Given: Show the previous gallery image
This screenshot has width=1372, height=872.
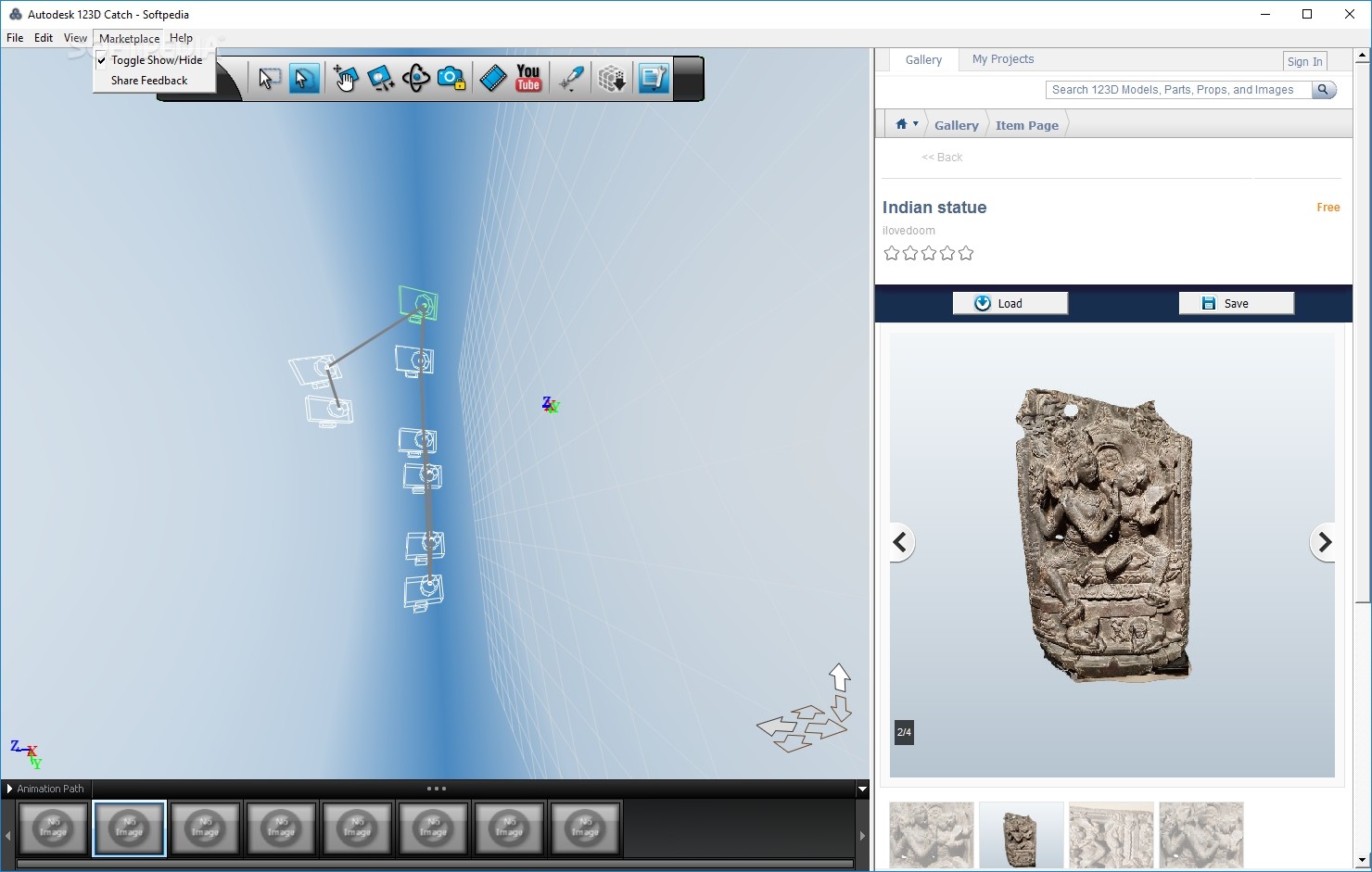Looking at the screenshot, I should point(901,543).
